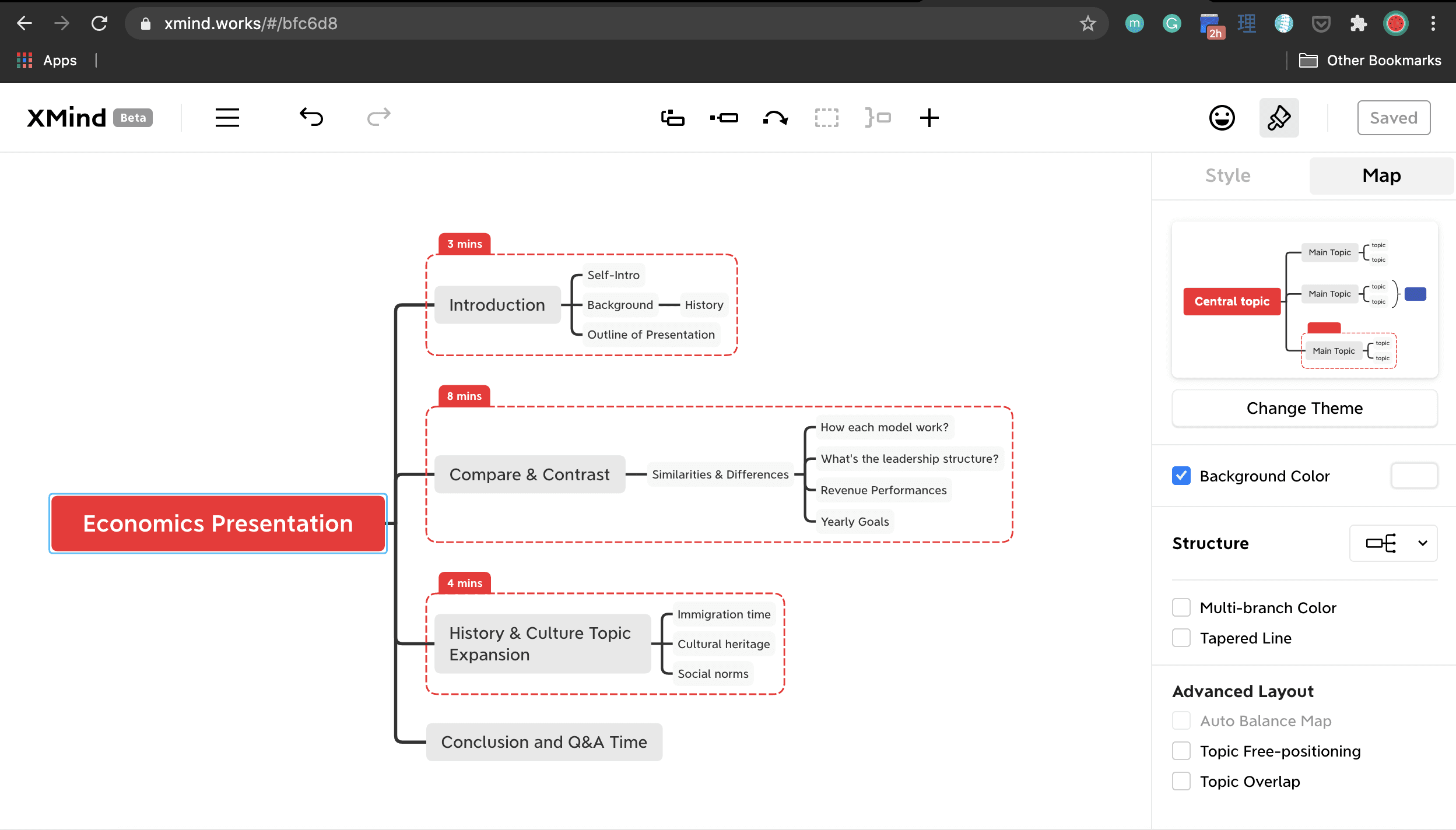1456x830 pixels.
Task: Select What's the leadership structure? subtopic
Action: pos(909,459)
